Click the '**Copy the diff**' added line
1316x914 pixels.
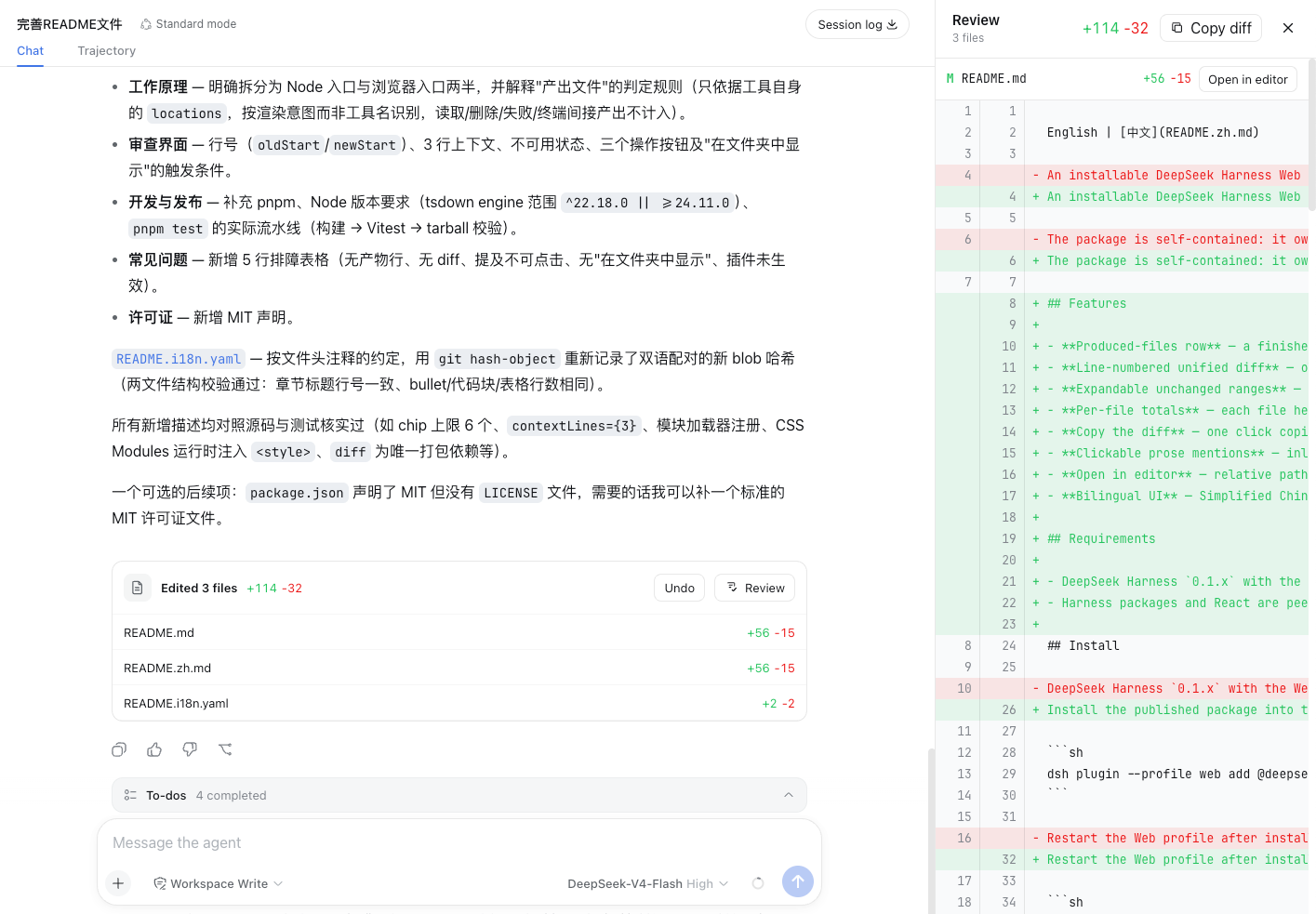[1122, 432]
